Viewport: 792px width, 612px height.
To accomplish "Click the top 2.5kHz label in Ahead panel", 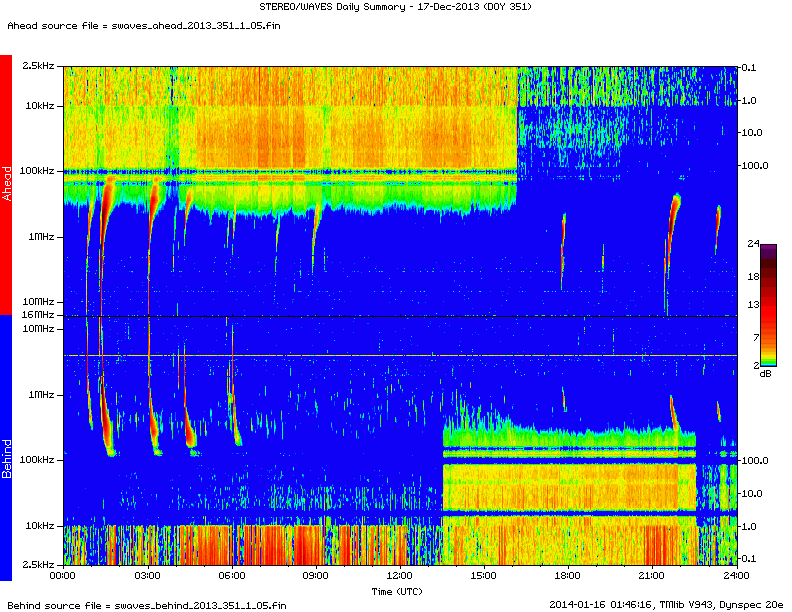I will tap(38, 66).
